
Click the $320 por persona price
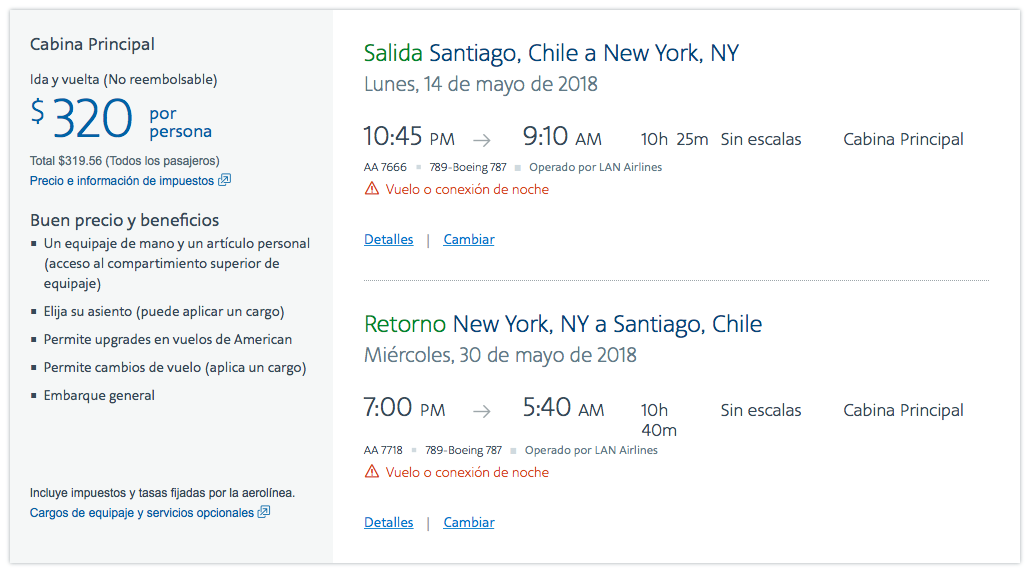121,119
